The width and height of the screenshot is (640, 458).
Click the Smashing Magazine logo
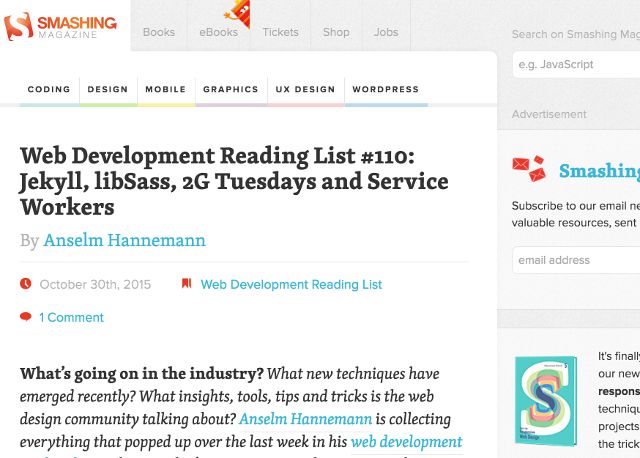tap(60, 26)
